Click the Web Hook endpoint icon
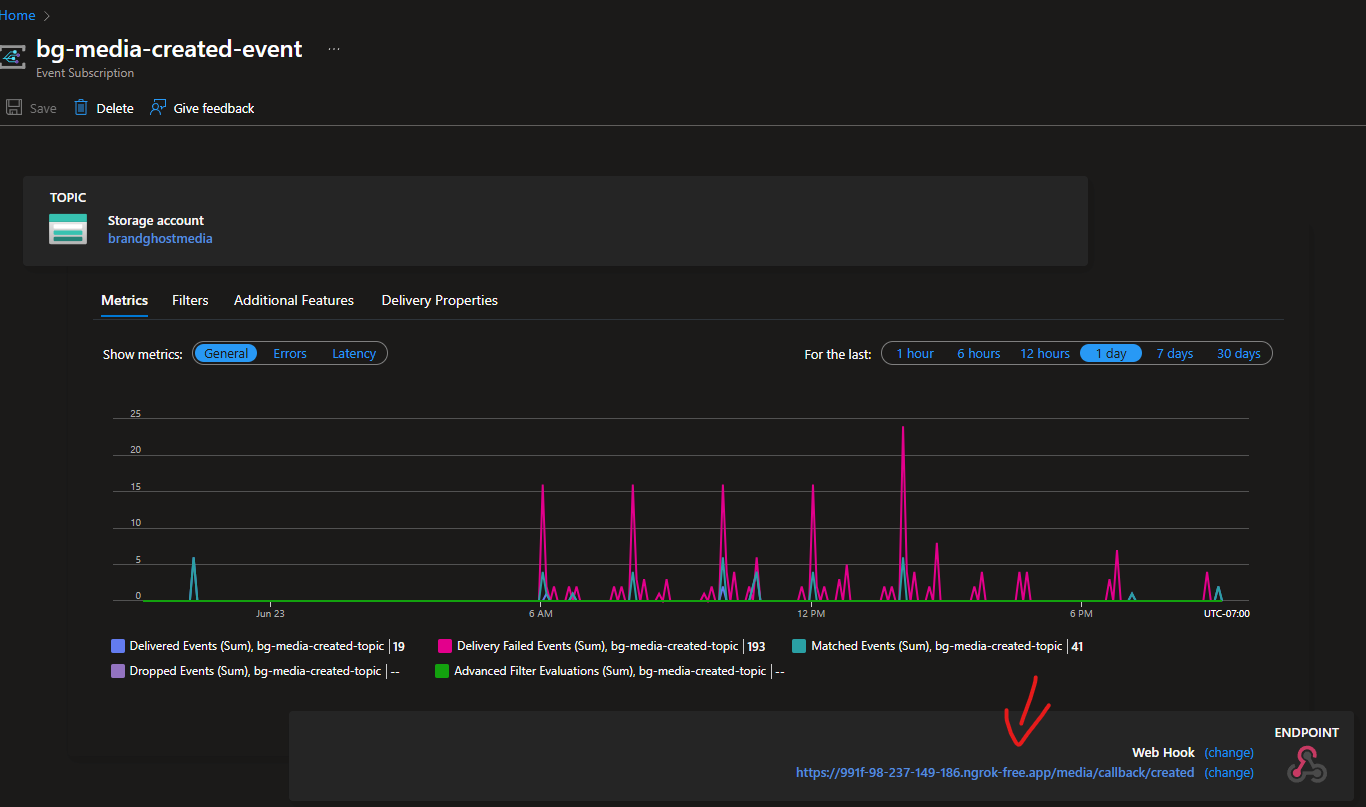 1307,763
